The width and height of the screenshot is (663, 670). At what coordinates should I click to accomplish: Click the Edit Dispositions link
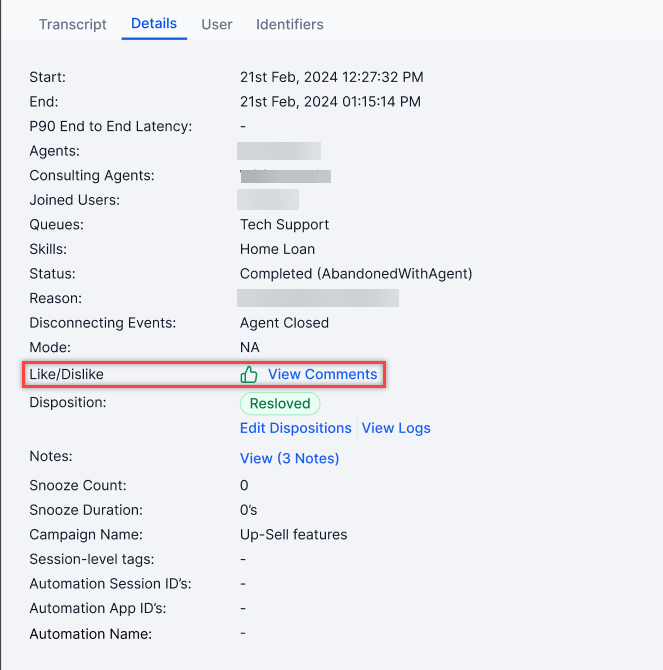(x=296, y=428)
